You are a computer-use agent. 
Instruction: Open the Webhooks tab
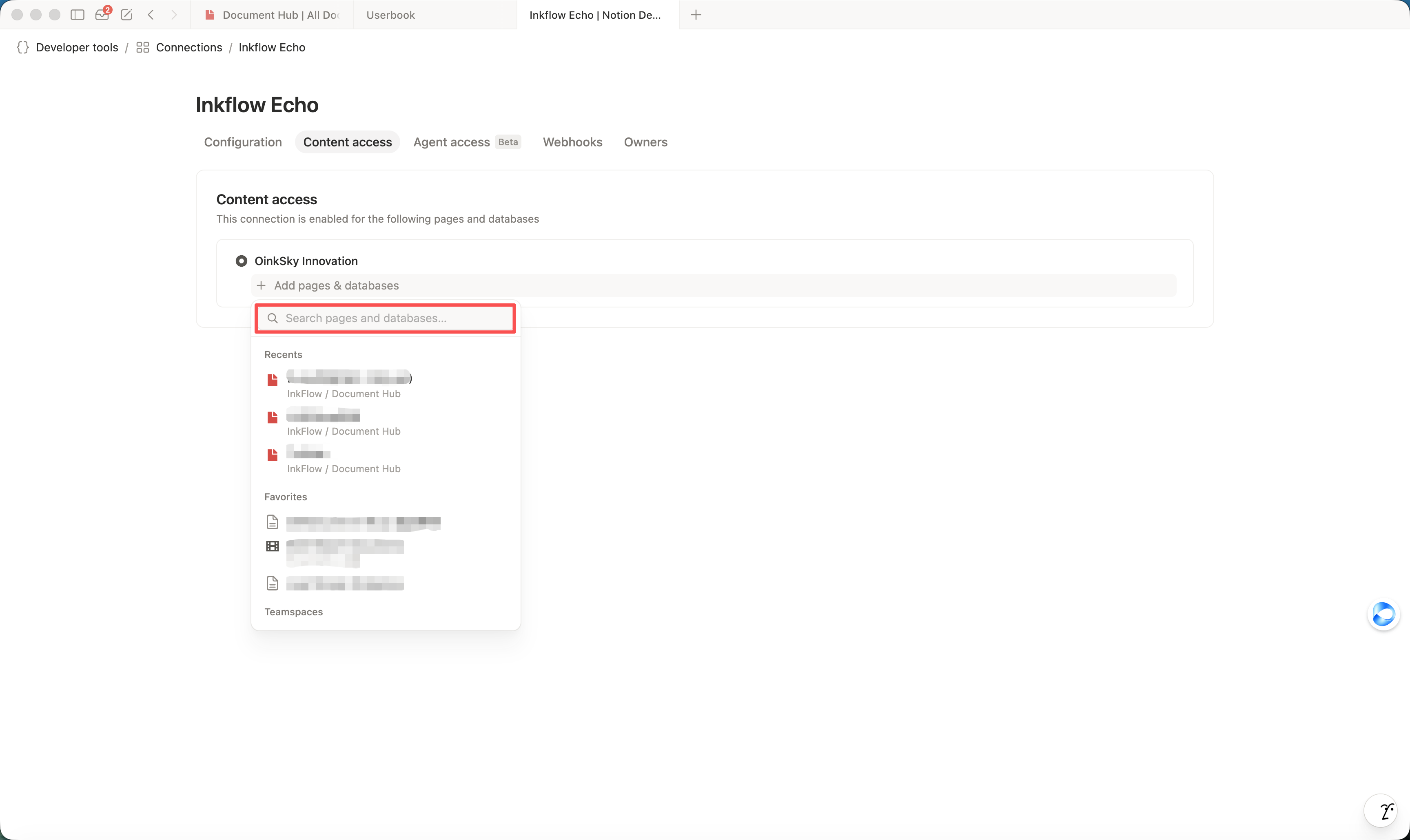coord(572,142)
